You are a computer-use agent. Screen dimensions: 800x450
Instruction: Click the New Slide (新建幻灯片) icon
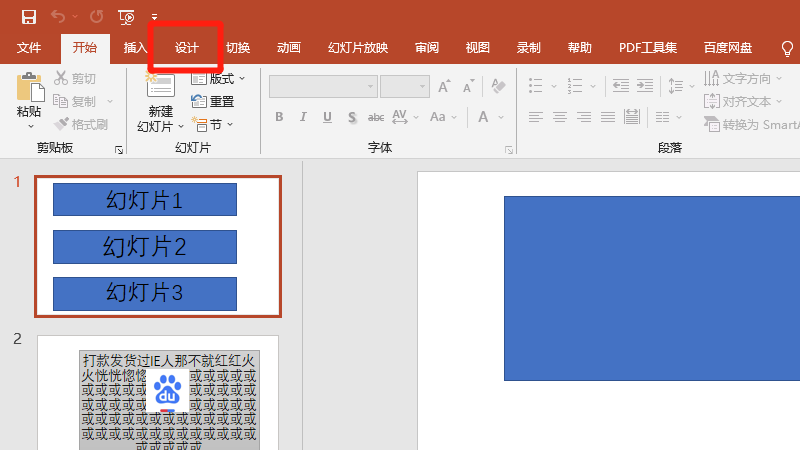[x=160, y=90]
